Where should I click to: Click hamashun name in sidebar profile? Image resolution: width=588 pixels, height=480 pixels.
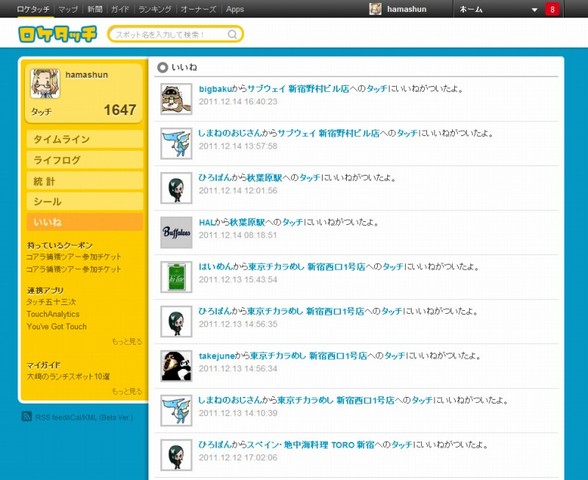coord(87,75)
